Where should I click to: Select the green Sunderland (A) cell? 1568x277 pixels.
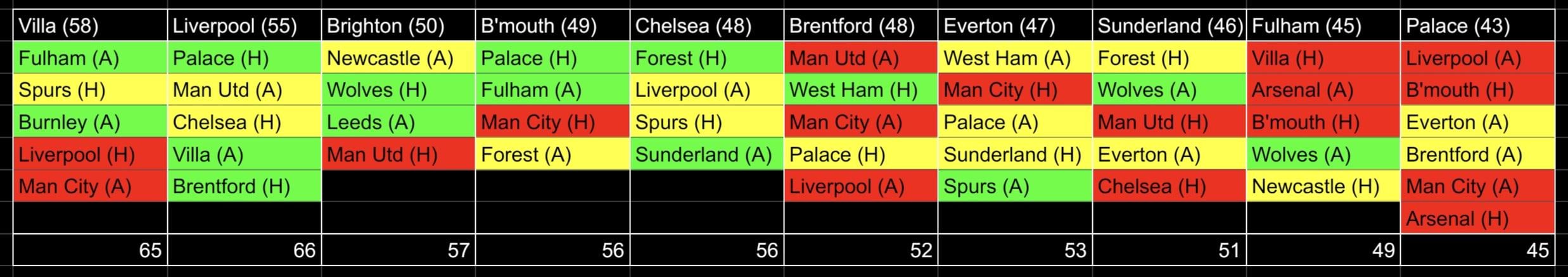click(x=706, y=155)
